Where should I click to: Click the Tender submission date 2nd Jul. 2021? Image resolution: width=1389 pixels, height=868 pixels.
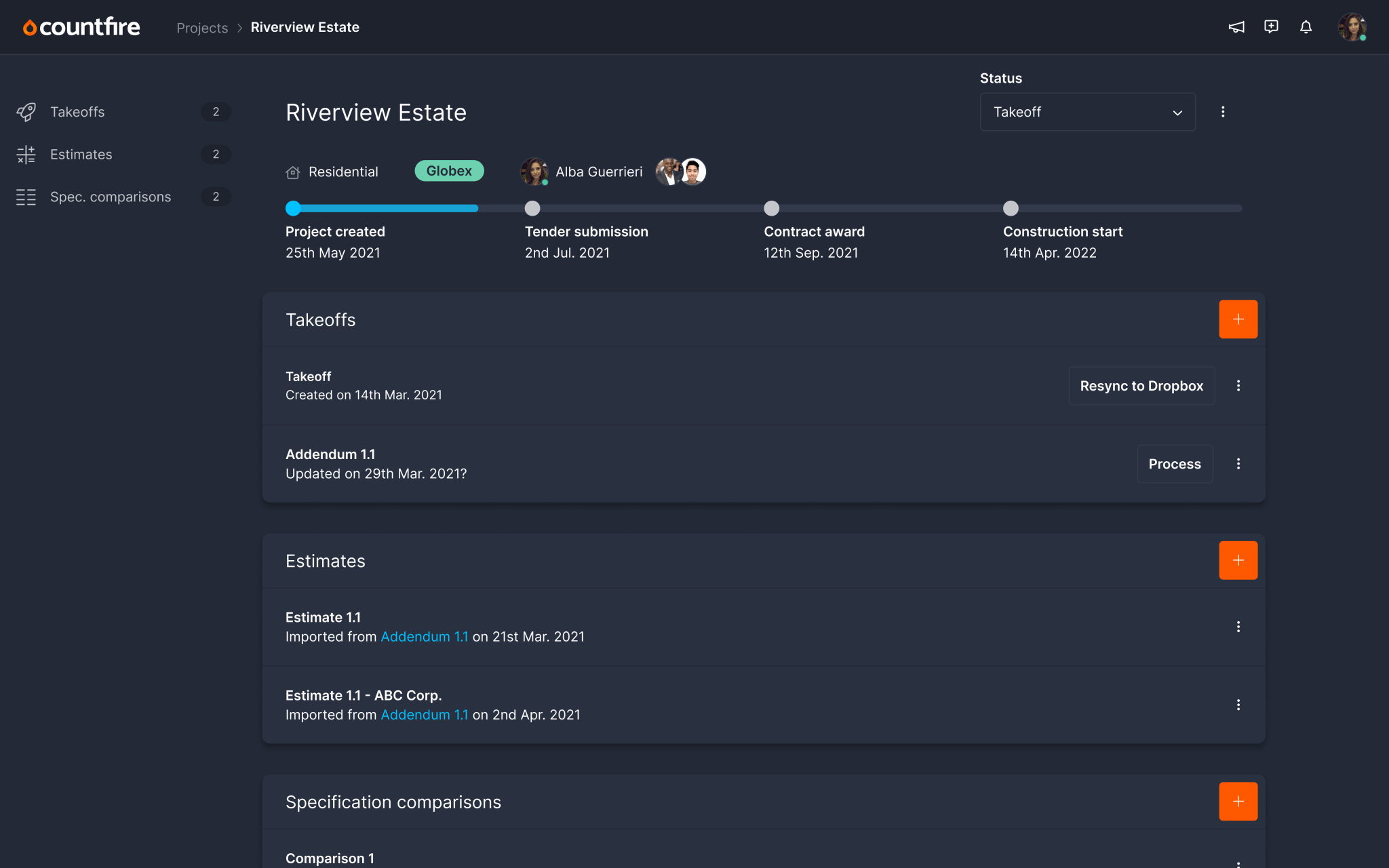click(567, 253)
